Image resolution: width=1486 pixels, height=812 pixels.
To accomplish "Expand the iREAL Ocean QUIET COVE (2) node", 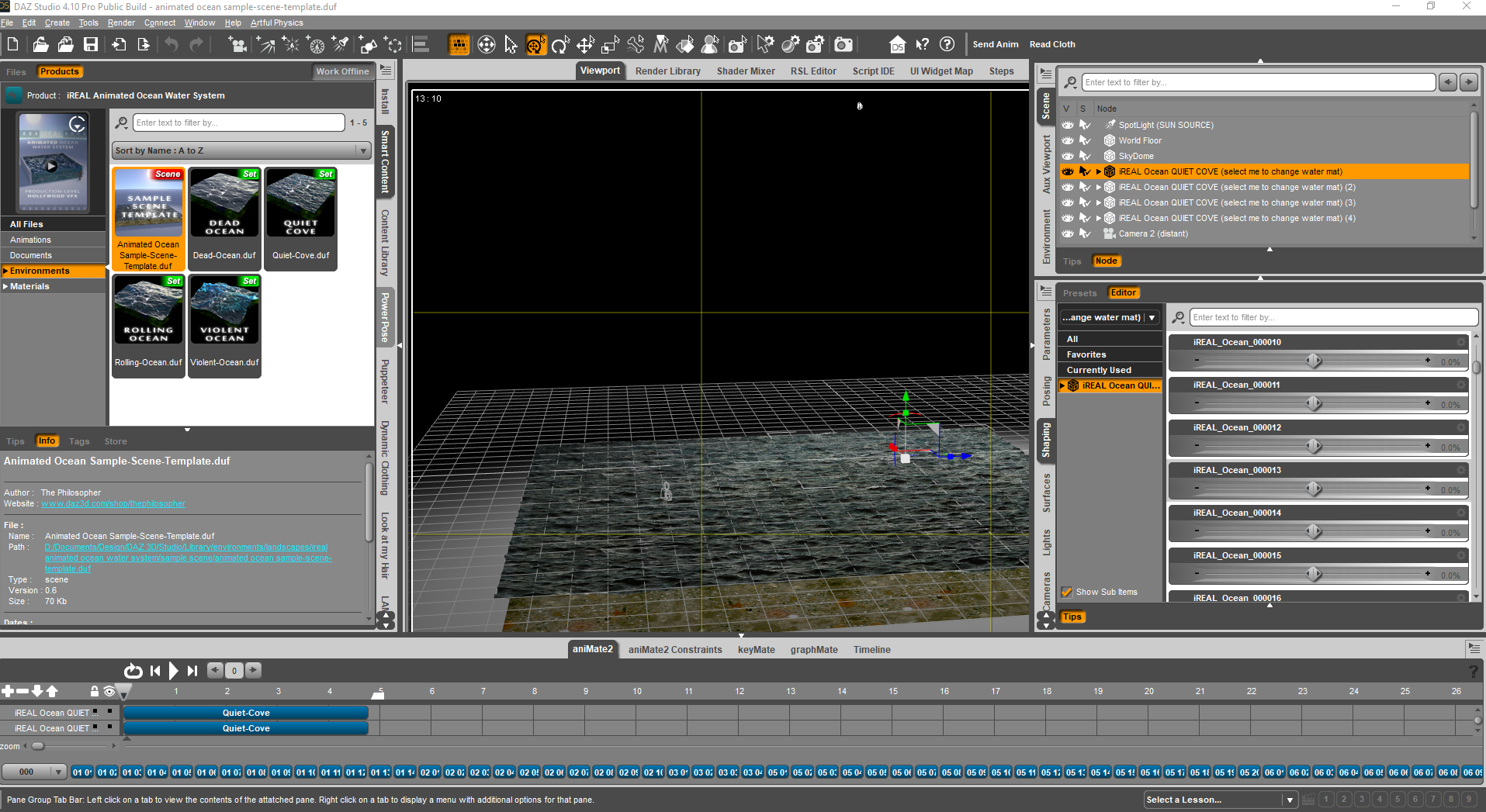I will (1098, 187).
